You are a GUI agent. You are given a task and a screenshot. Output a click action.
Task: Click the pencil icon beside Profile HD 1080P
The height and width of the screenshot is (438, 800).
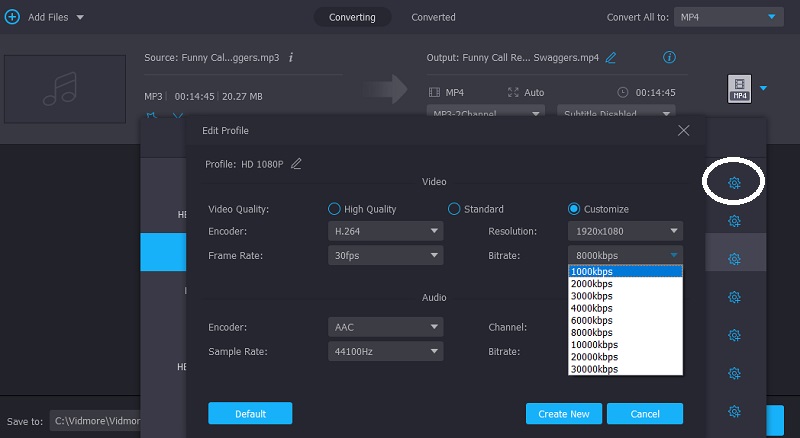point(296,163)
